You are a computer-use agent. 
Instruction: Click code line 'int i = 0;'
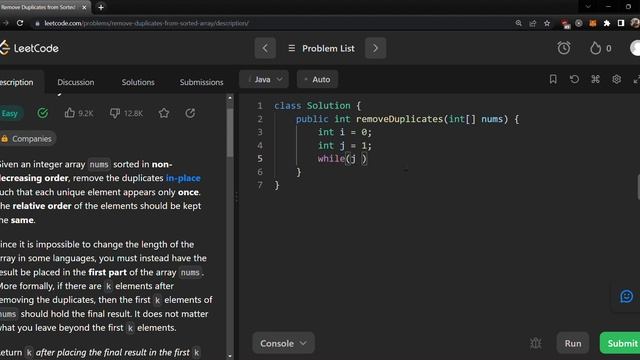click(345, 132)
